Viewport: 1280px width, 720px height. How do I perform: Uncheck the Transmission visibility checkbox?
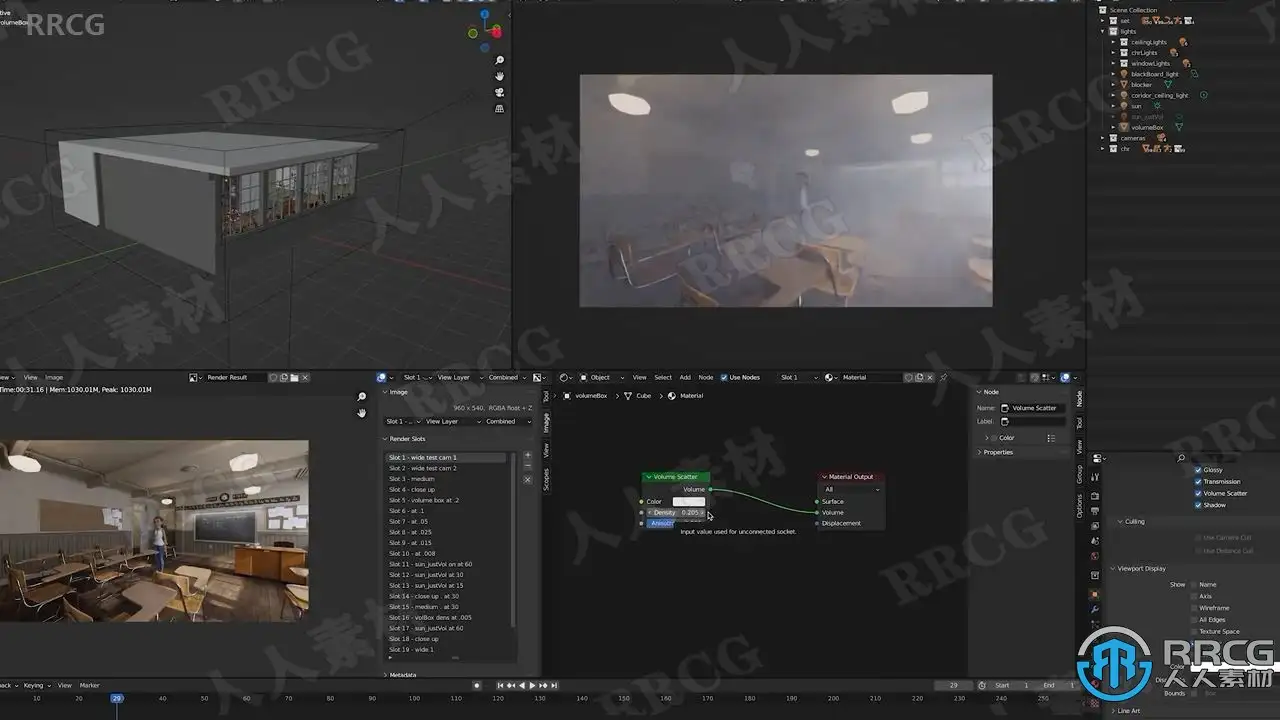point(1199,482)
